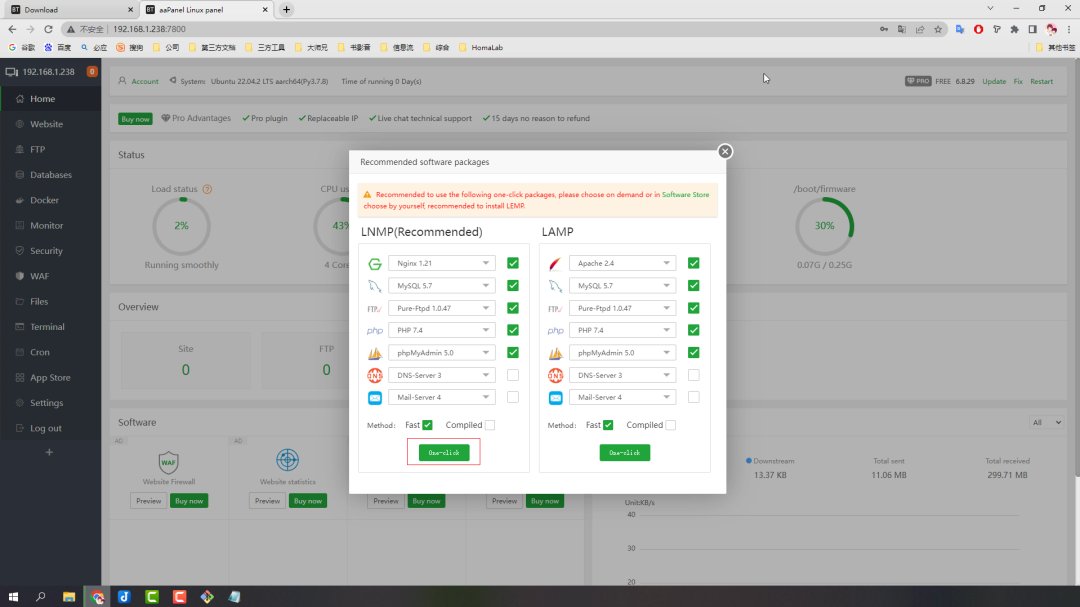Viewport: 1080px width, 607px height.
Task: Uncheck the Apache 2.4 checkbox
Action: (x=694, y=263)
